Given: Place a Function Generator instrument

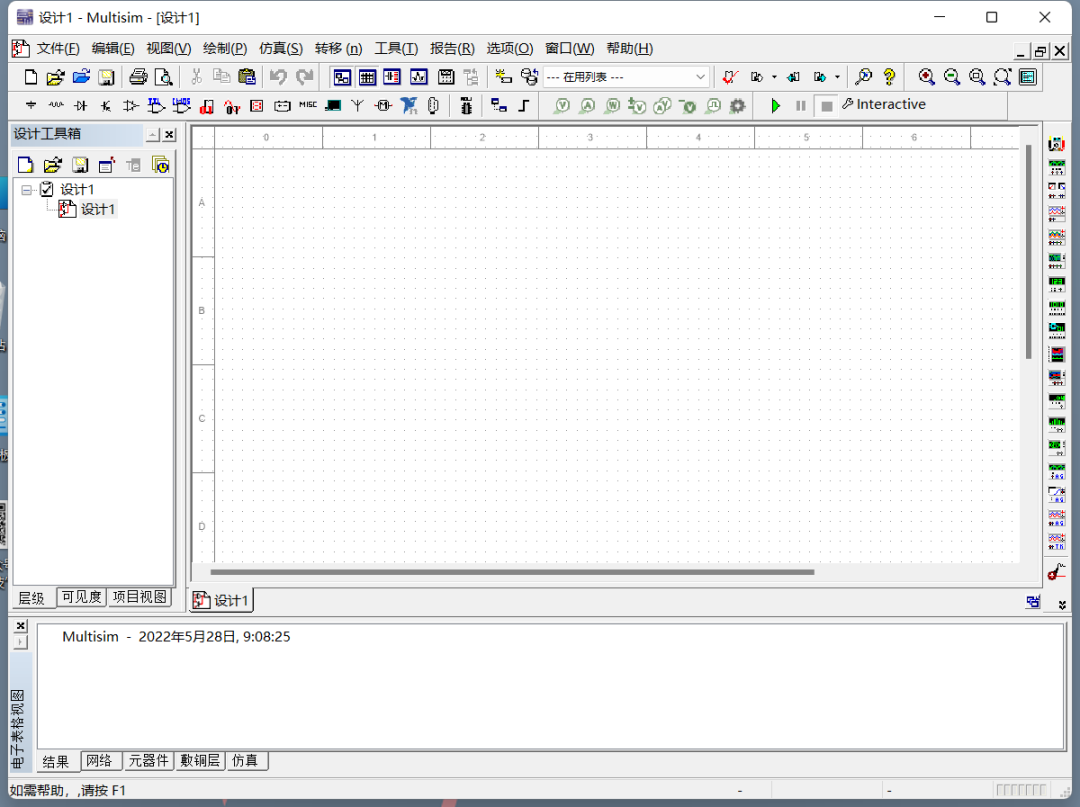Looking at the screenshot, I should tap(1057, 166).
